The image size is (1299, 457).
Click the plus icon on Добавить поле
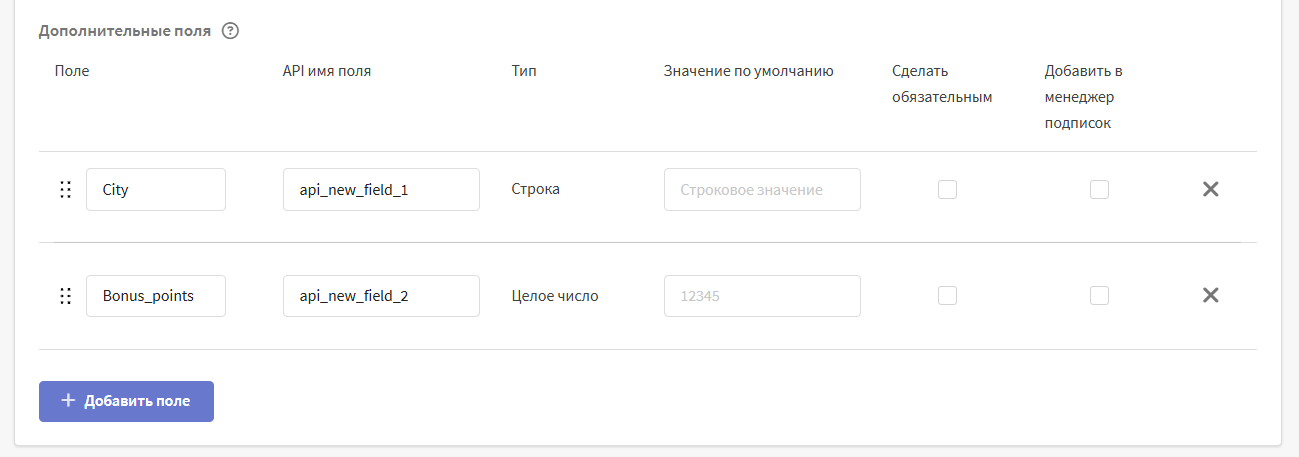tap(68, 401)
